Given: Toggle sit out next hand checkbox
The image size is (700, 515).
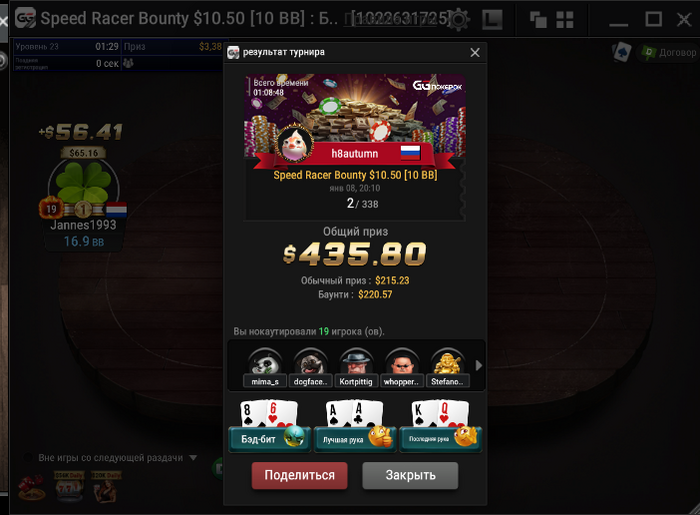Looking at the screenshot, I should coord(28,457).
